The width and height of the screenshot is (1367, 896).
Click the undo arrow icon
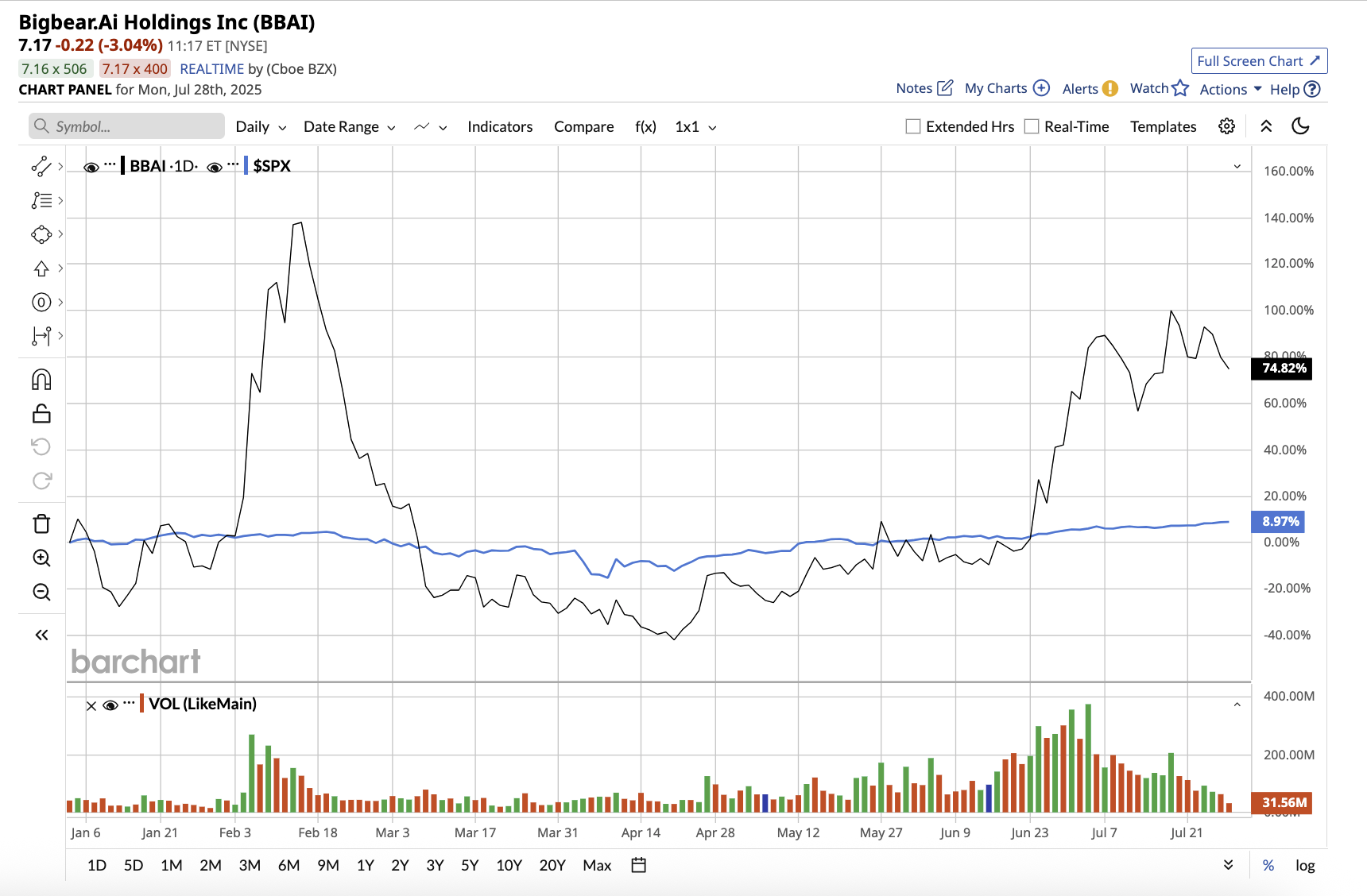(x=41, y=446)
